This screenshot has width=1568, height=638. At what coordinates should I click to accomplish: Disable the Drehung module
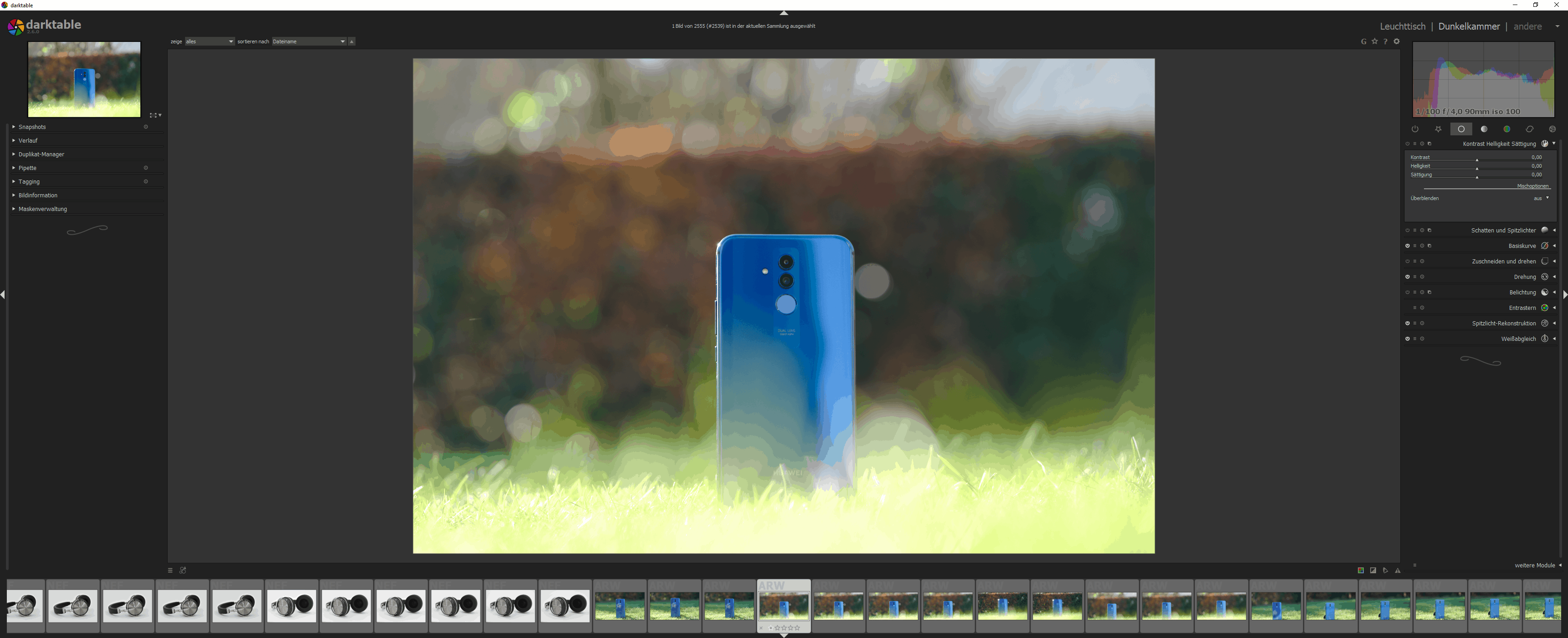[x=1407, y=277]
